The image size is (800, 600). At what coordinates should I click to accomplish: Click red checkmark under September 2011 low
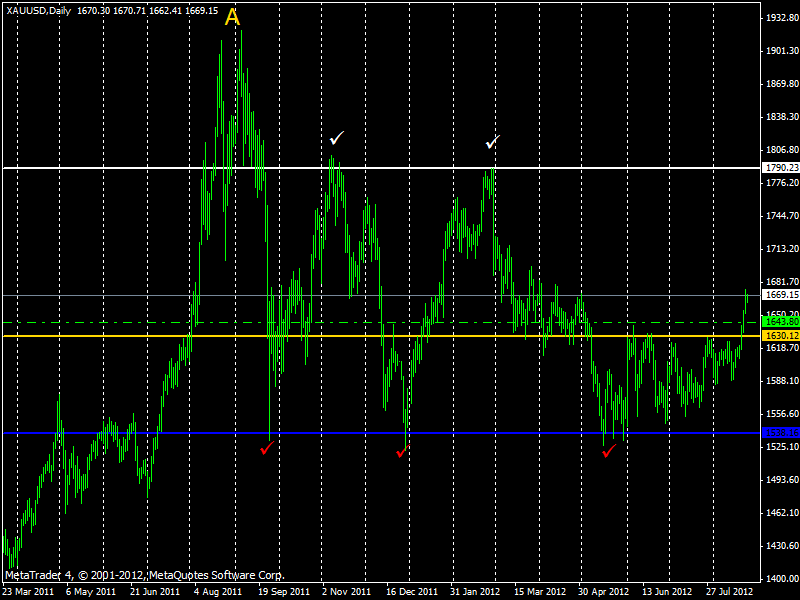coord(267,449)
